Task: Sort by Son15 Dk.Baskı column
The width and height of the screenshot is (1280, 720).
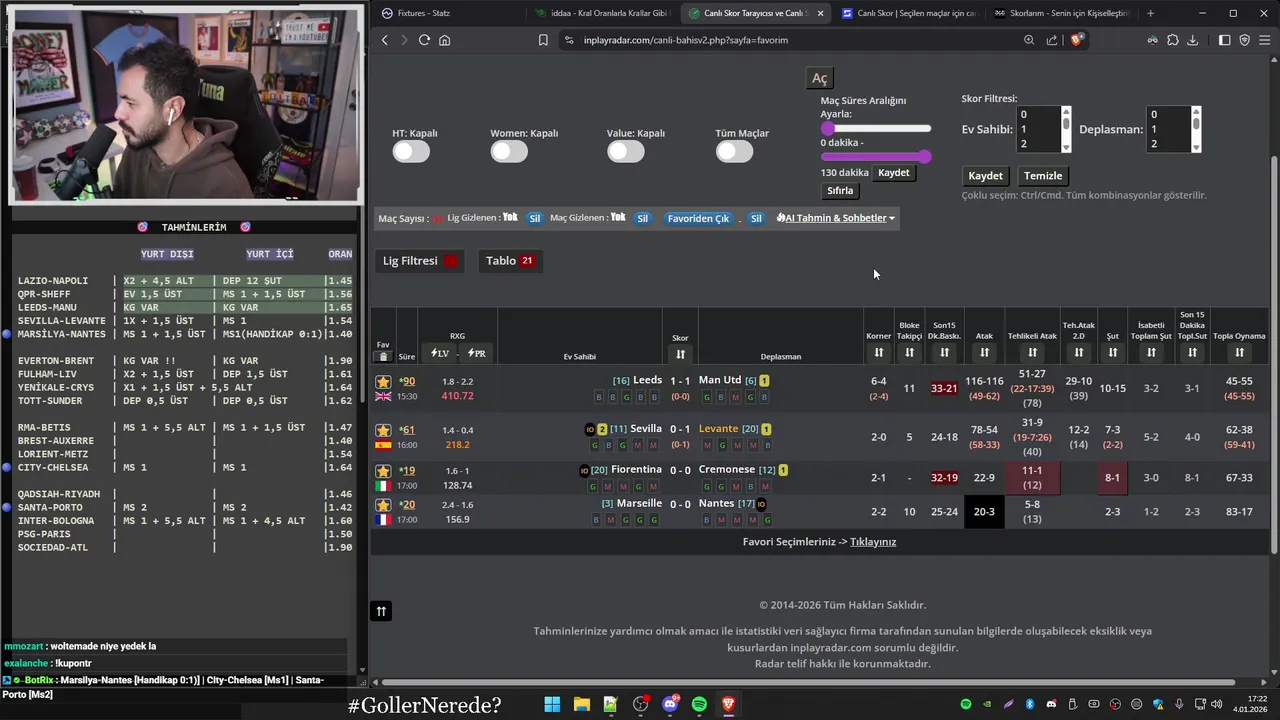Action: tap(944, 353)
